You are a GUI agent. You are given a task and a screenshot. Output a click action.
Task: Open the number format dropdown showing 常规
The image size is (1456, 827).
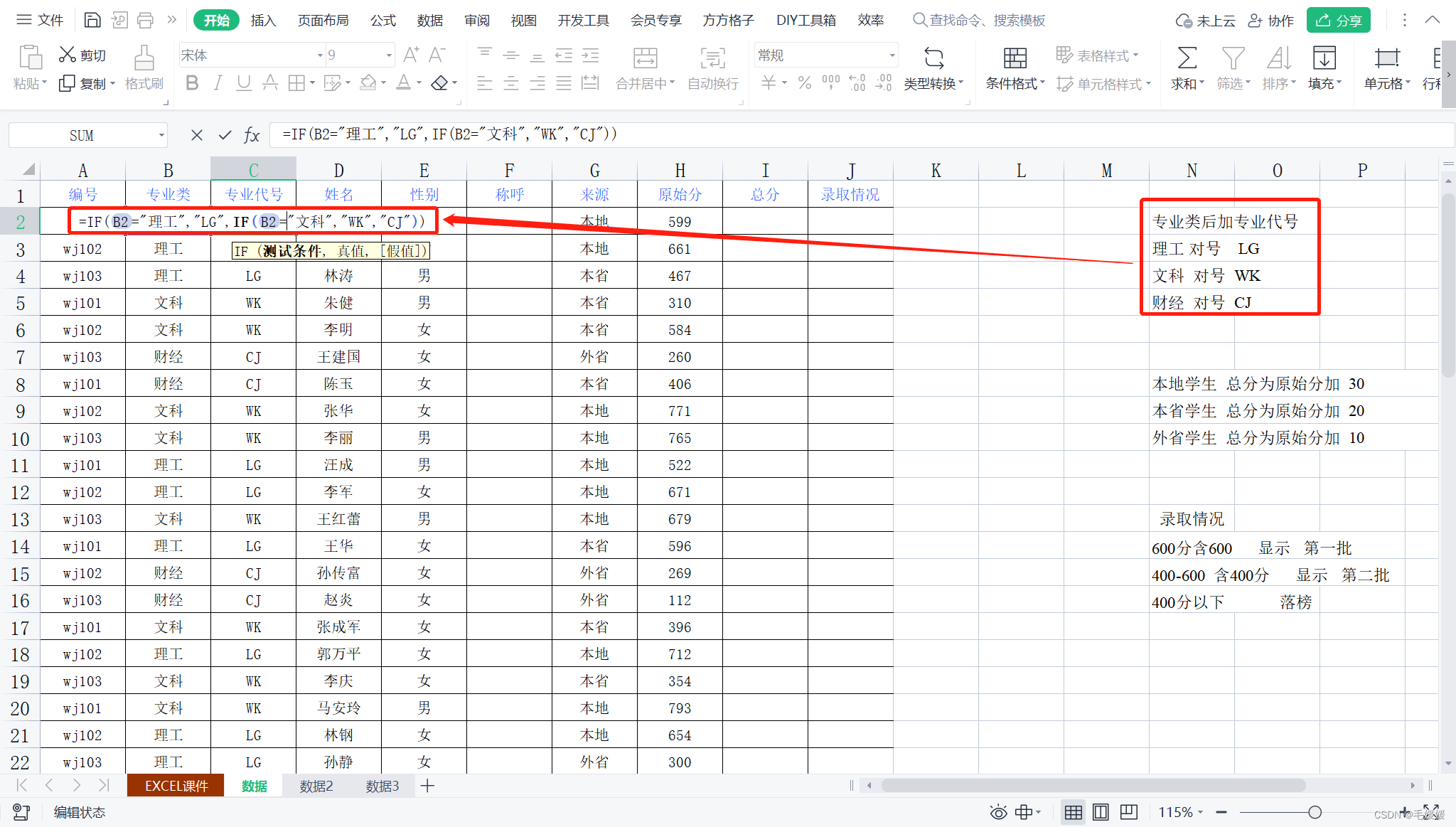(892, 55)
